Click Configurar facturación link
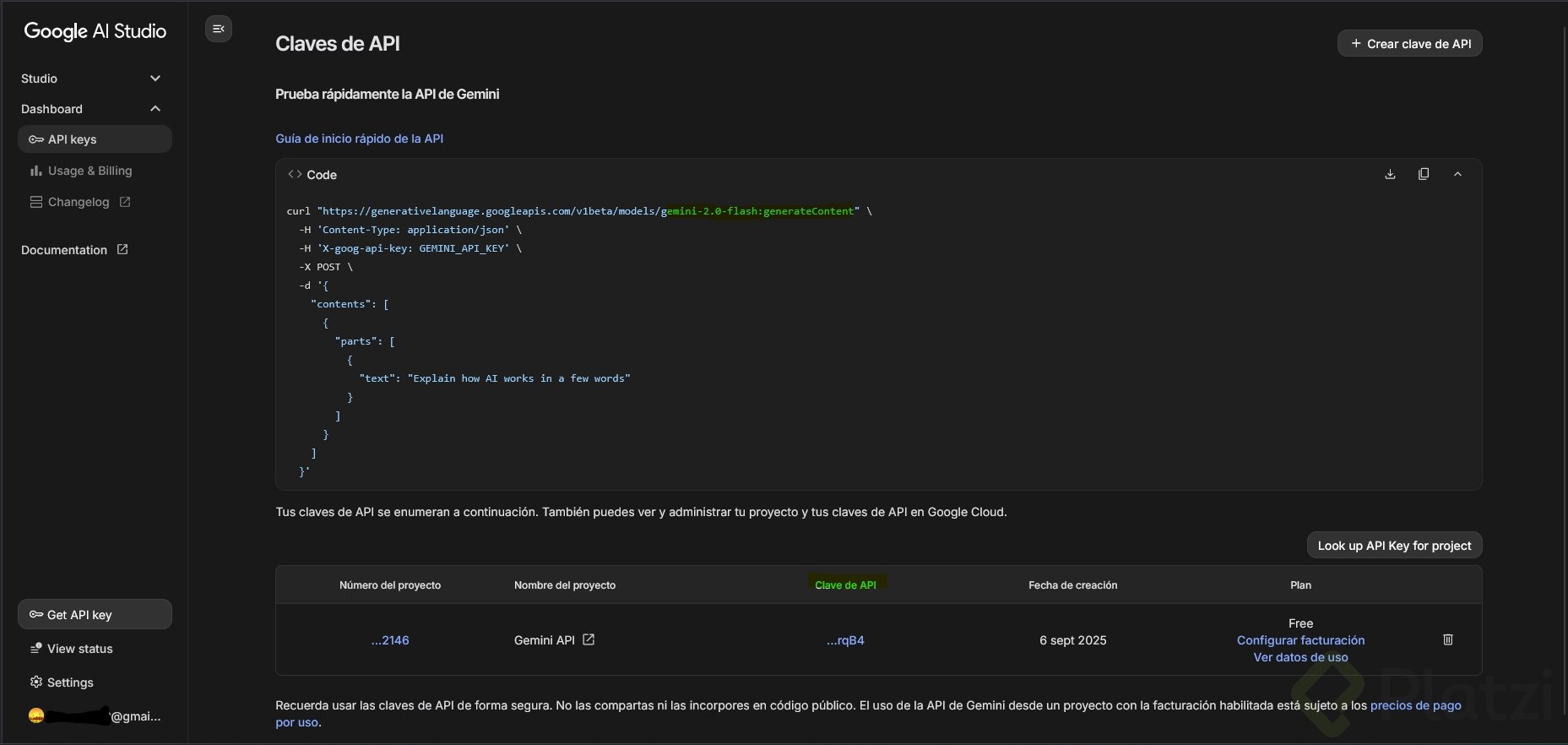 tap(1300, 640)
